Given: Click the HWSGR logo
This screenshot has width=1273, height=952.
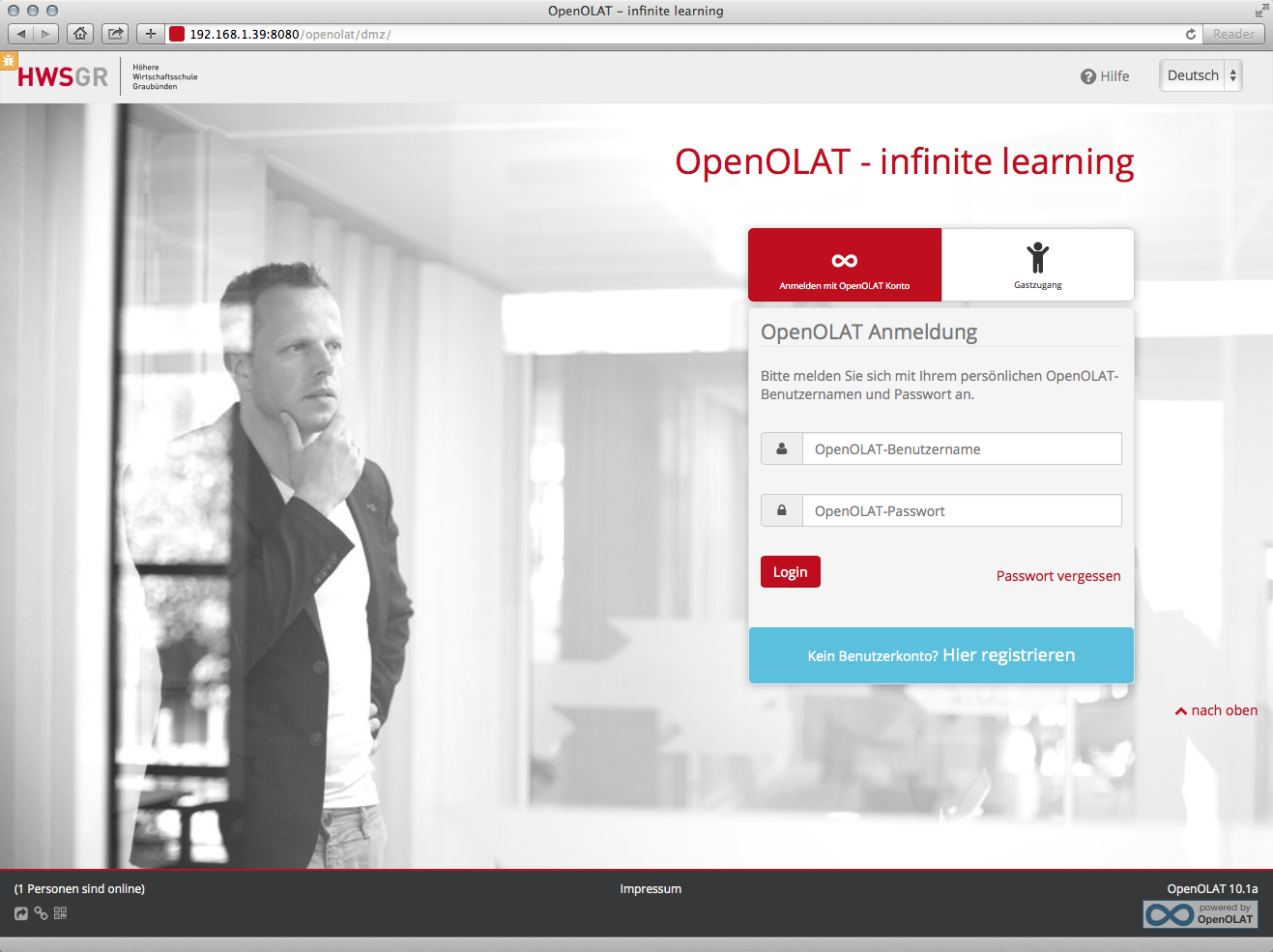Looking at the screenshot, I should coord(63,77).
